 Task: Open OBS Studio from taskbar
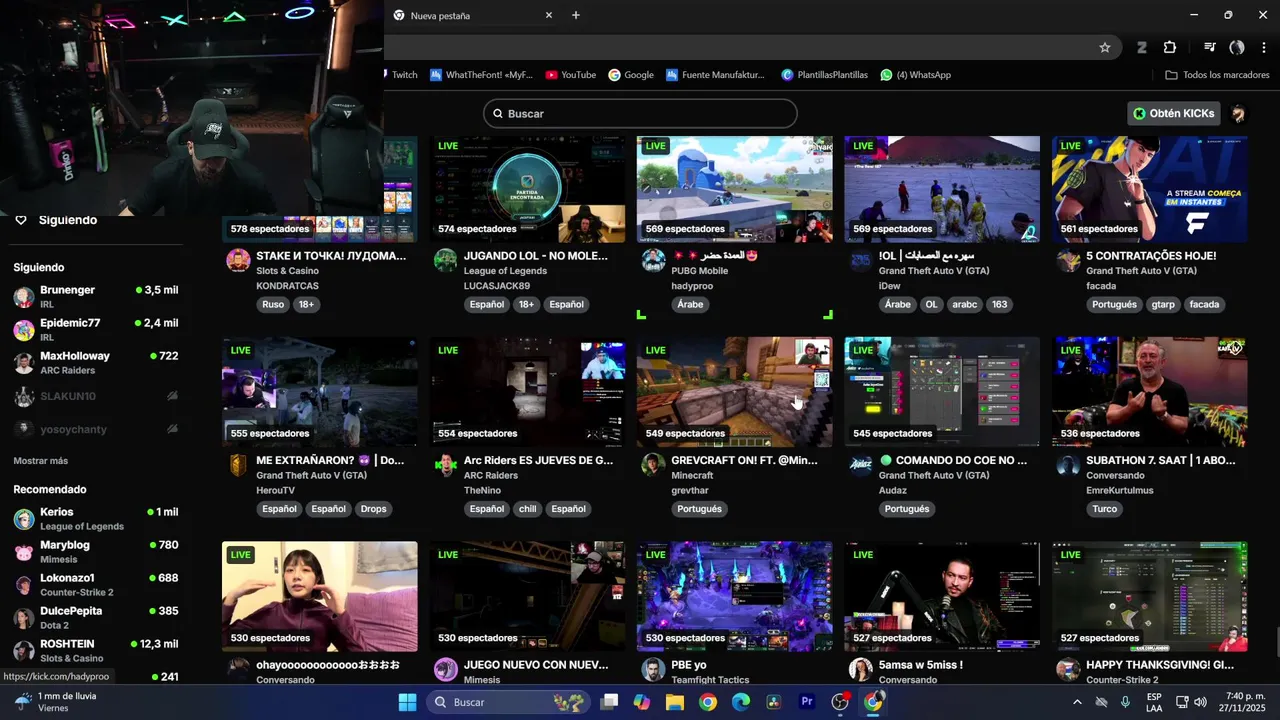point(840,702)
